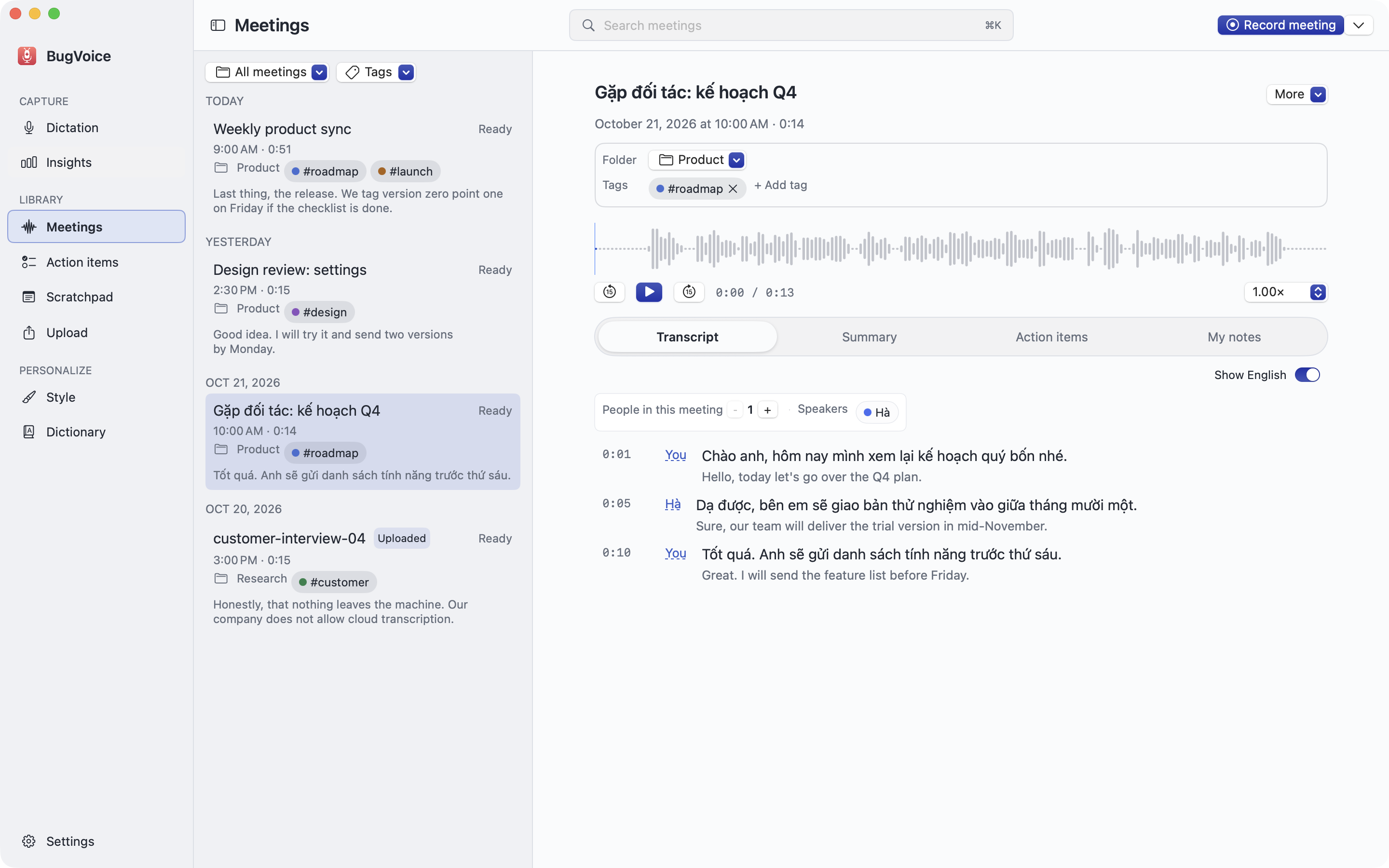Expand Record meeting options chevron

pyautogui.click(x=1358, y=25)
